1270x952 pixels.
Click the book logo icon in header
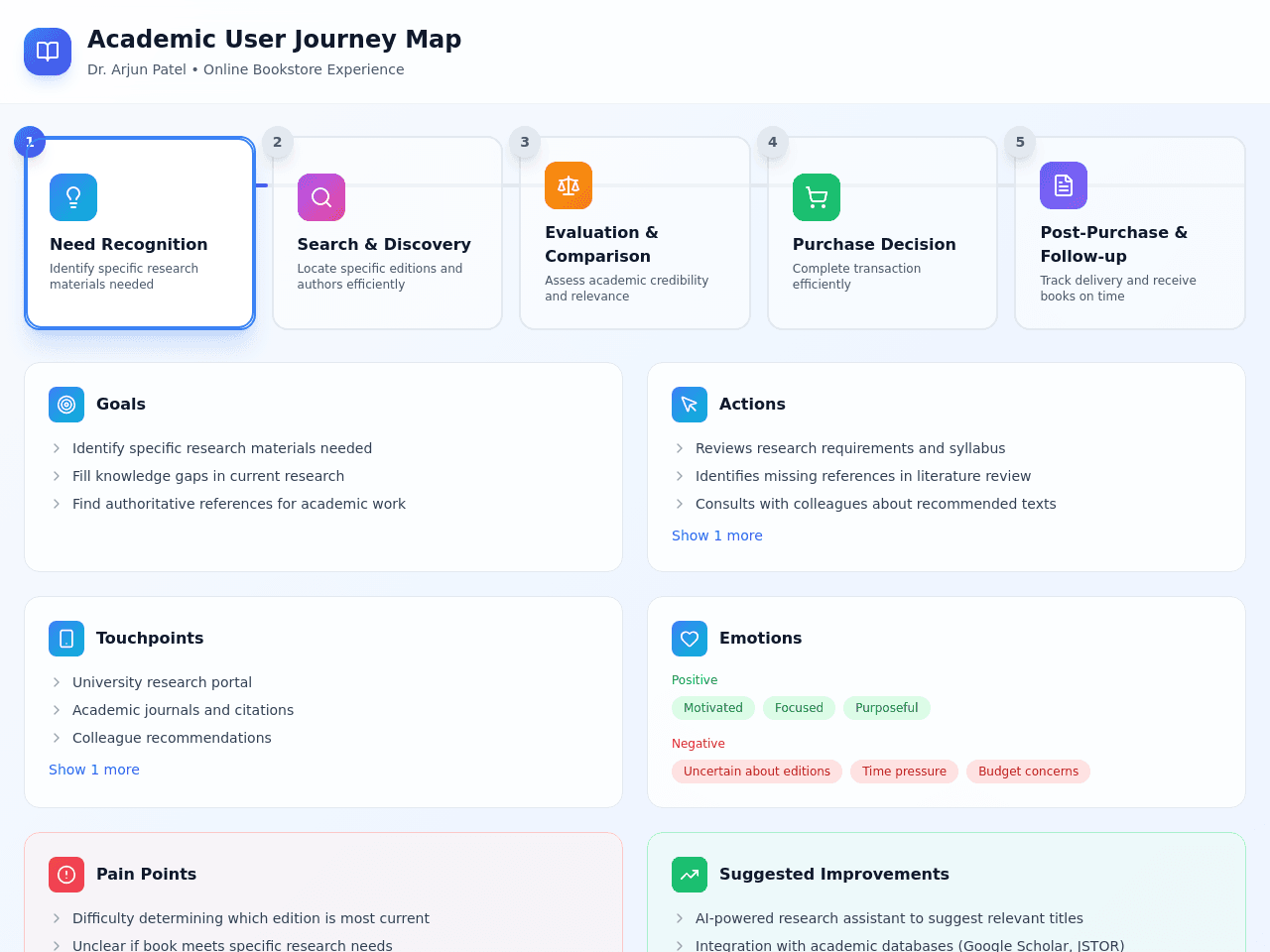click(x=48, y=52)
